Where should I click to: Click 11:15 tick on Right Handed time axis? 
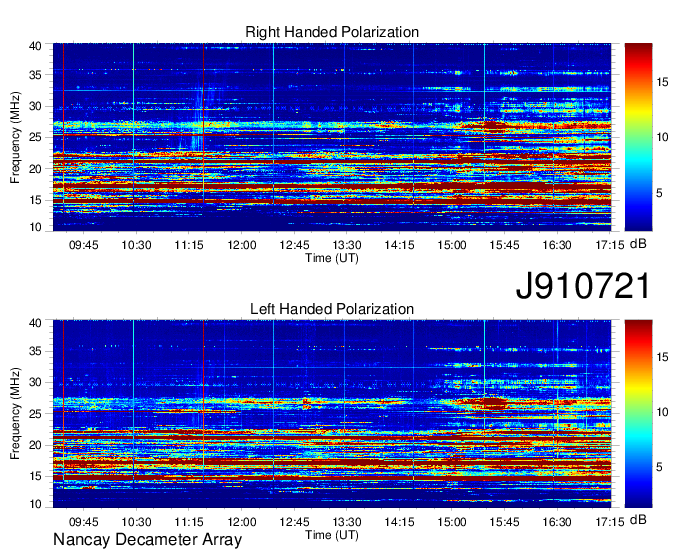click(x=189, y=245)
